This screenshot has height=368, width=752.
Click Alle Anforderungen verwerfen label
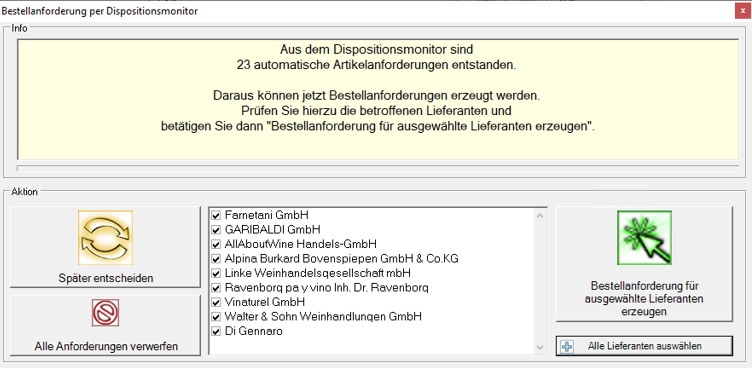coord(106,346)
